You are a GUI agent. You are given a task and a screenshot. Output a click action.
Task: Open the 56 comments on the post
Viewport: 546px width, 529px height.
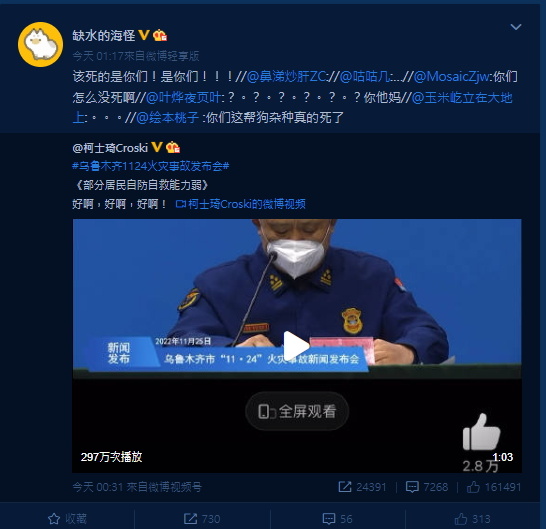(337, 519)
